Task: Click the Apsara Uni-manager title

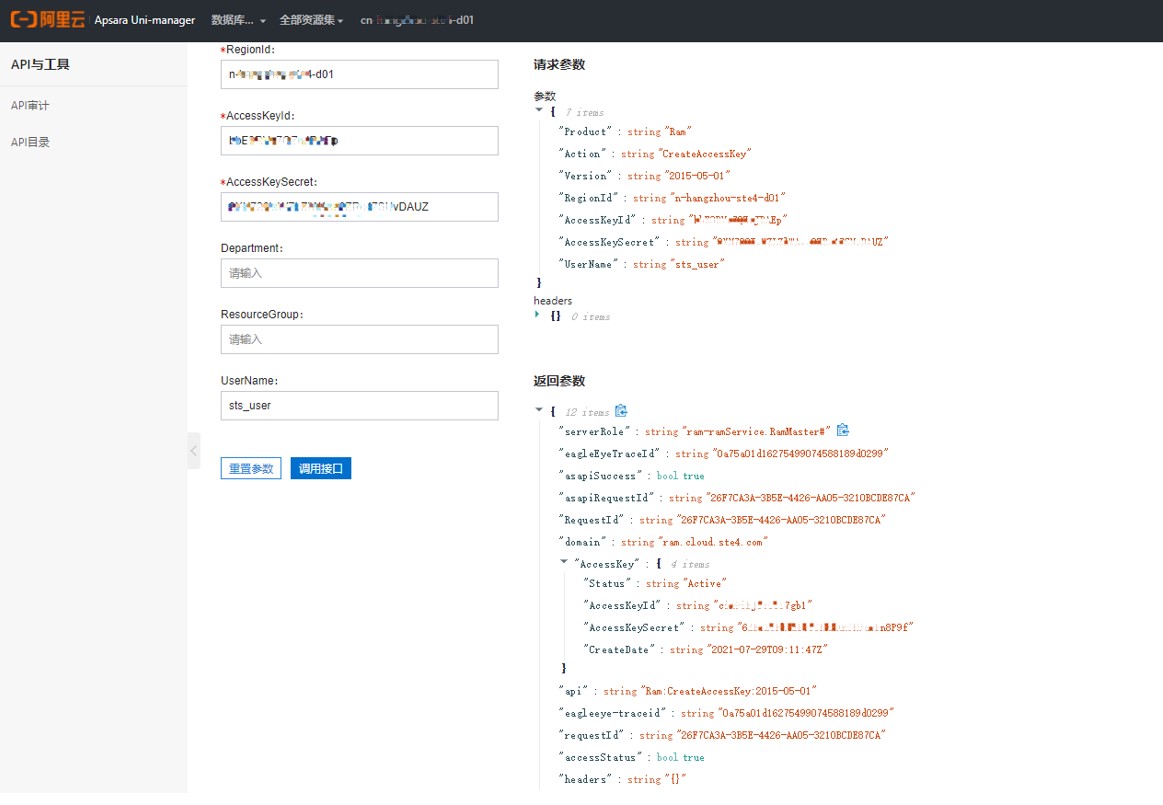Action: point(145,20)
